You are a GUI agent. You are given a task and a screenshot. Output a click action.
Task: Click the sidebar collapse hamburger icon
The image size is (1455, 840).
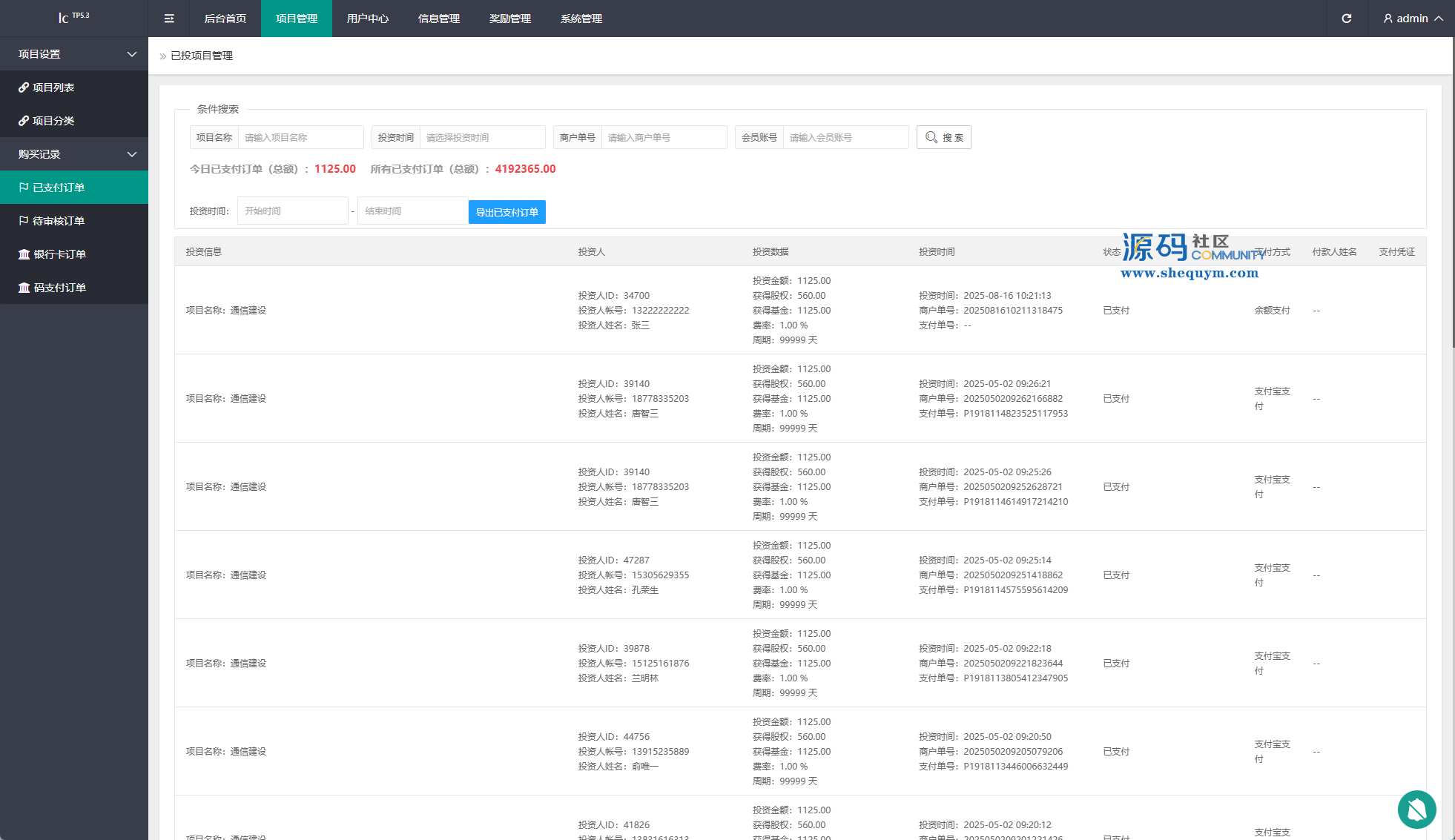pyautogui.click(x=169, y=19)
